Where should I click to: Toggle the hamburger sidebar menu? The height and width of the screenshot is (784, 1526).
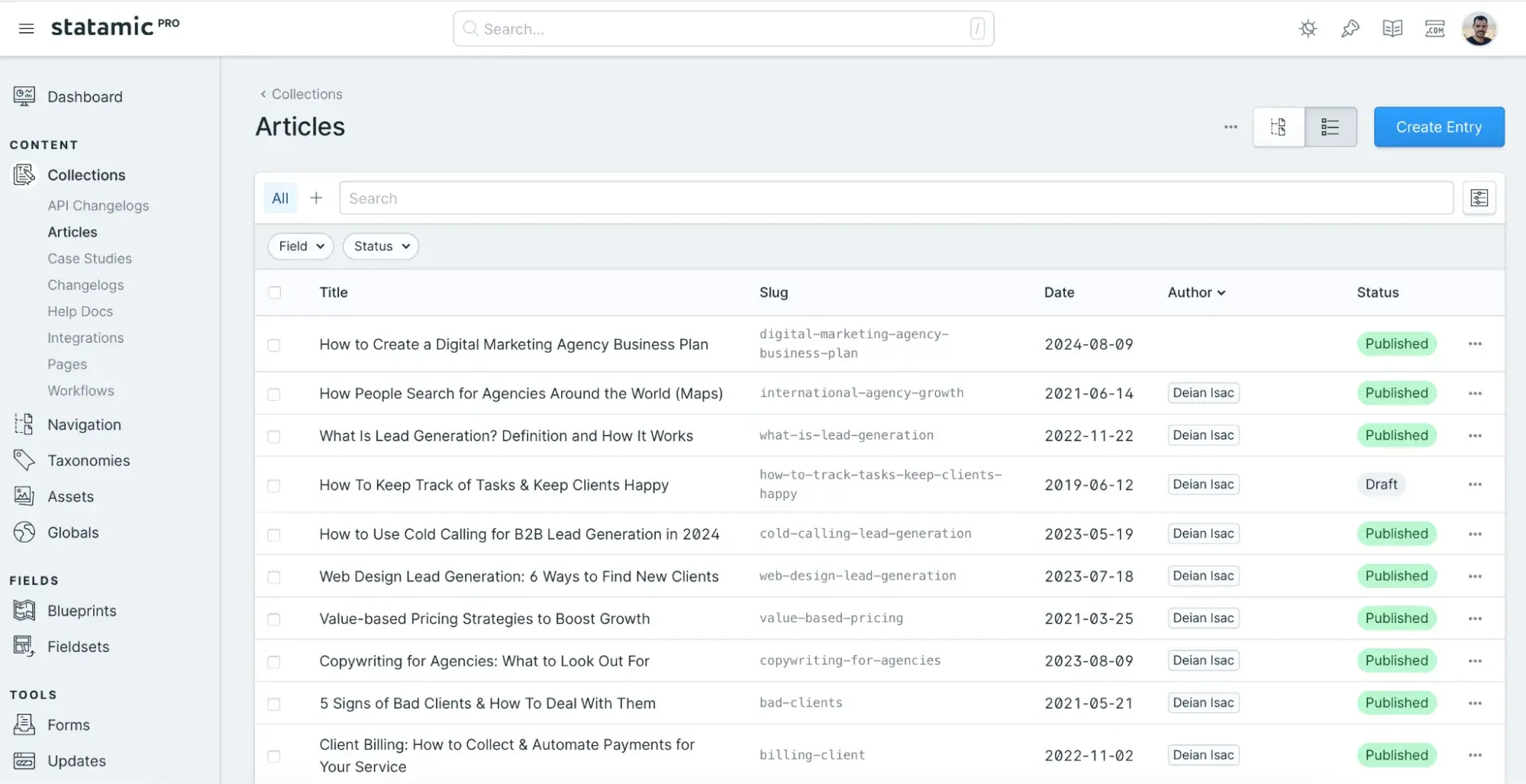pyautogui.click(x=26, y=28)
